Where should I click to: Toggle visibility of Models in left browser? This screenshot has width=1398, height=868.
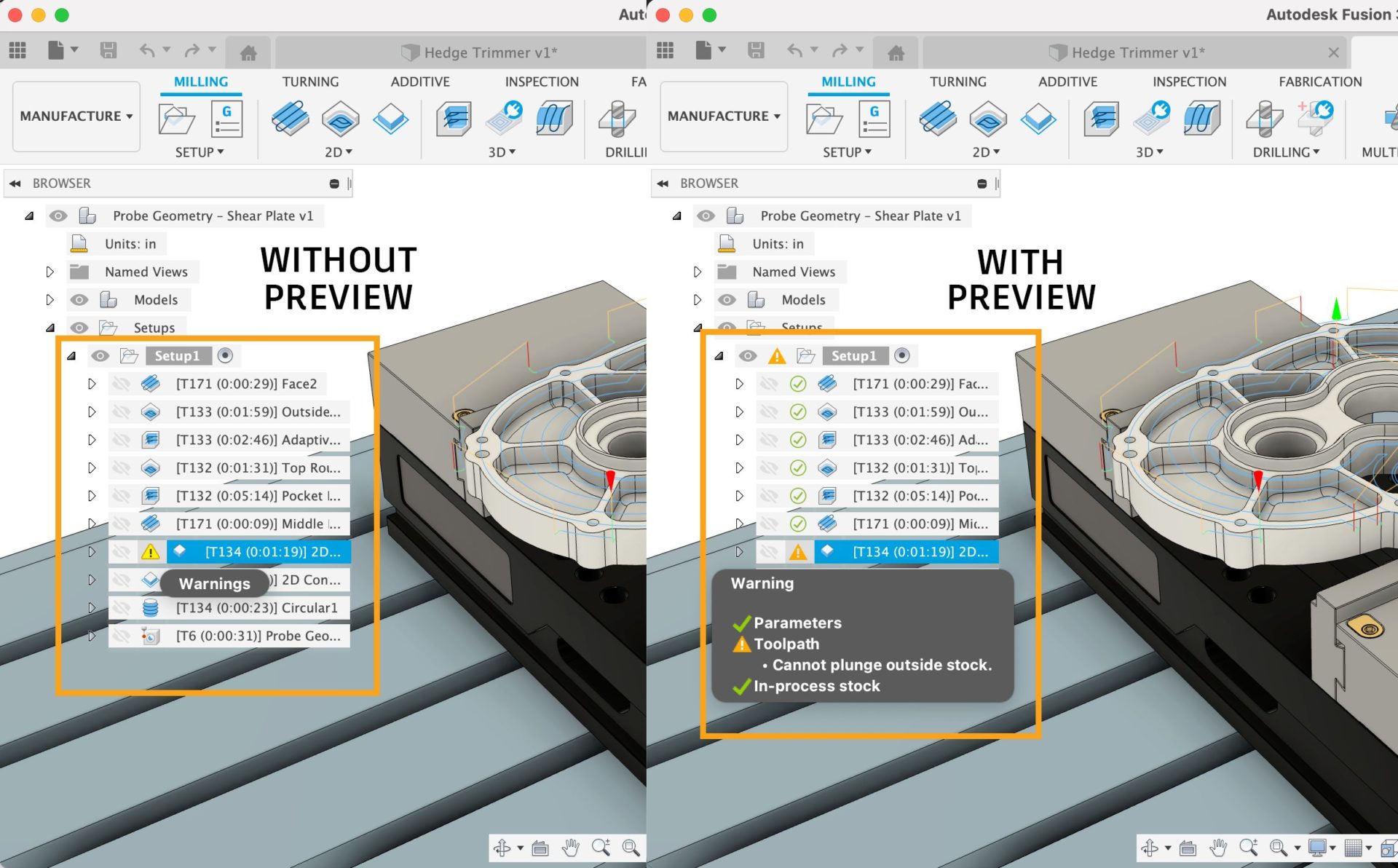click(x=79, y=300)
